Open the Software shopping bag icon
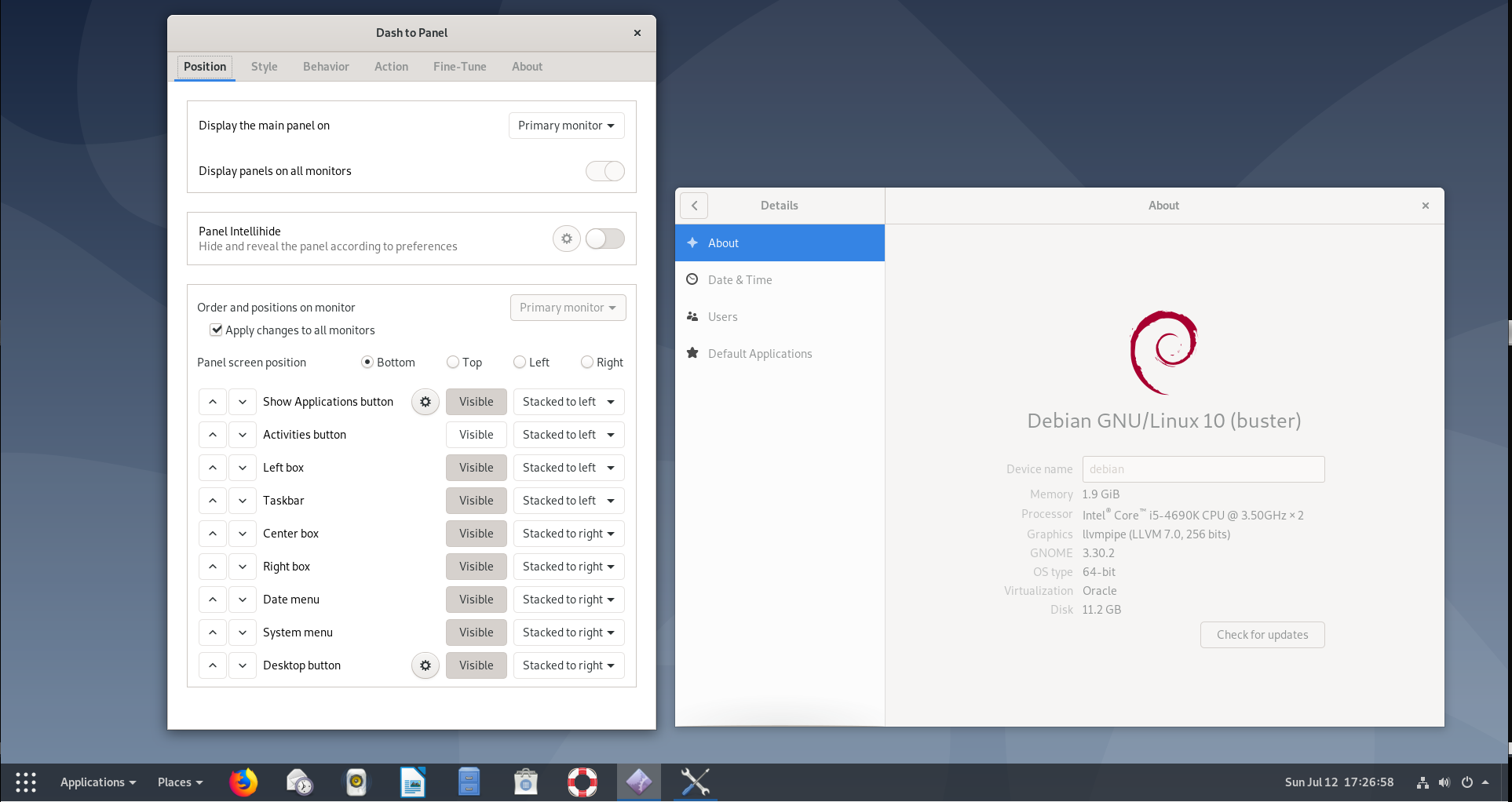1512x802 pixels. click(526, 782)
